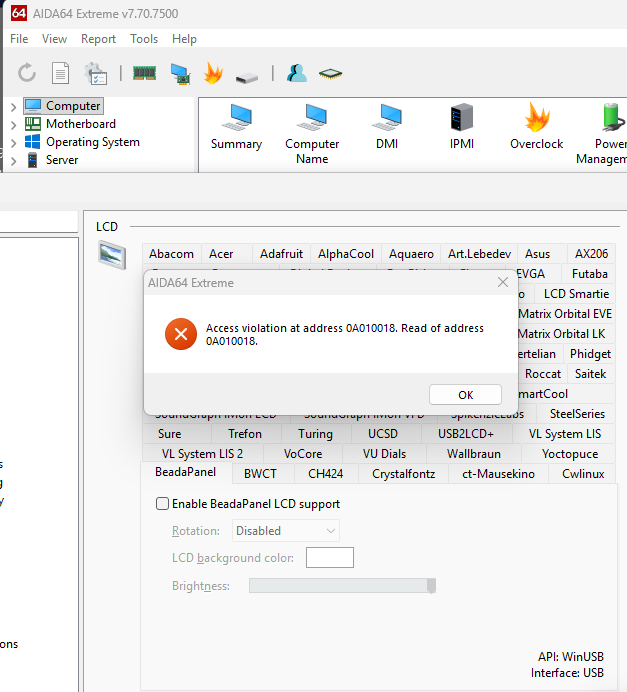Click the LCD background color swatch

click(330, 557)
